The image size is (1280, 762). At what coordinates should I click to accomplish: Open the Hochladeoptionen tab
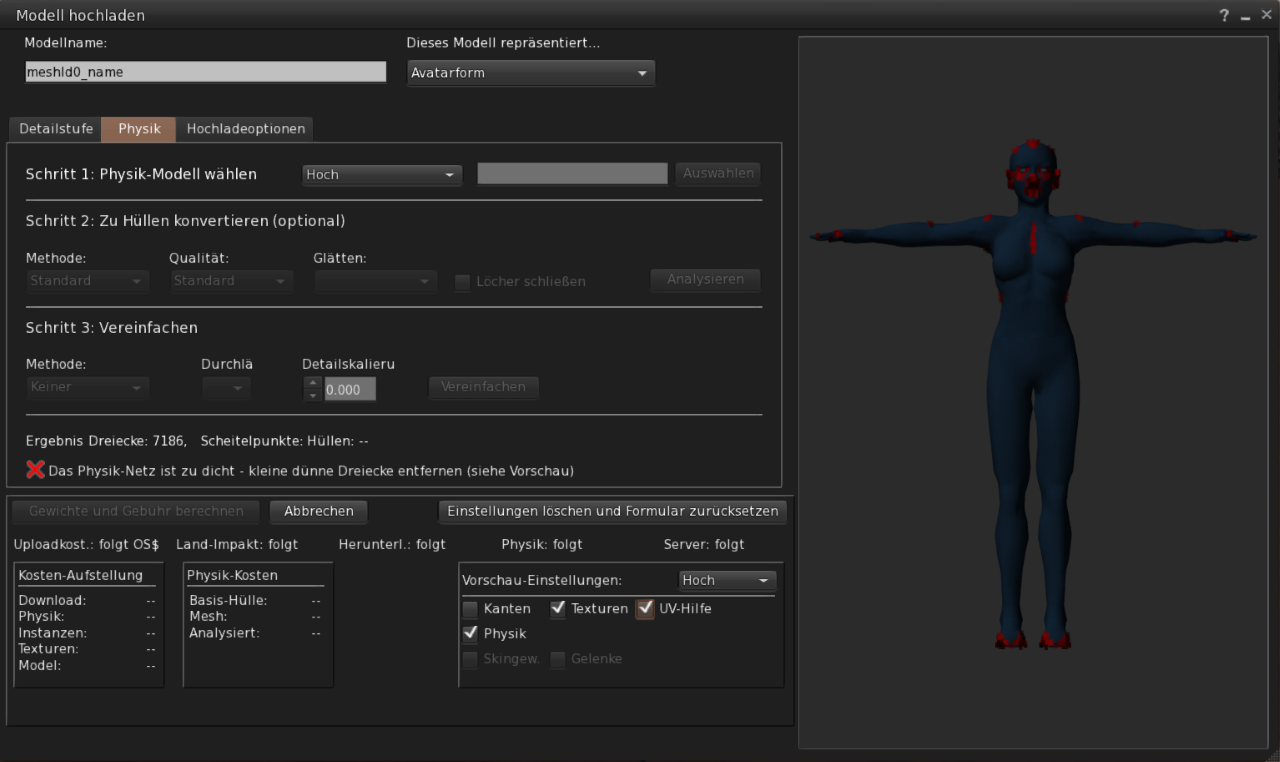coord(245,129)
